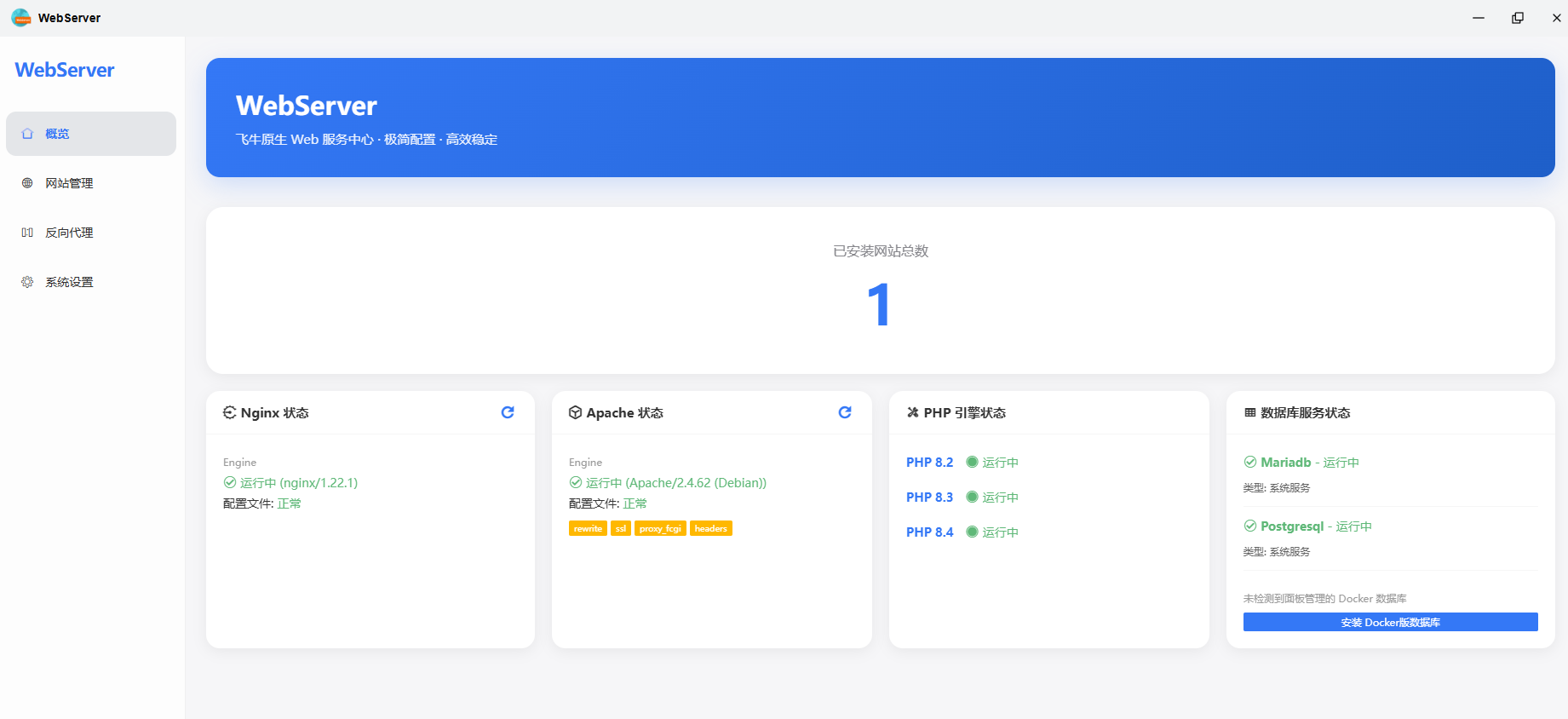Click the green status dot for PHP 8.4
The height and width of the screenshot is (719, 1568).
pos(972,532)
